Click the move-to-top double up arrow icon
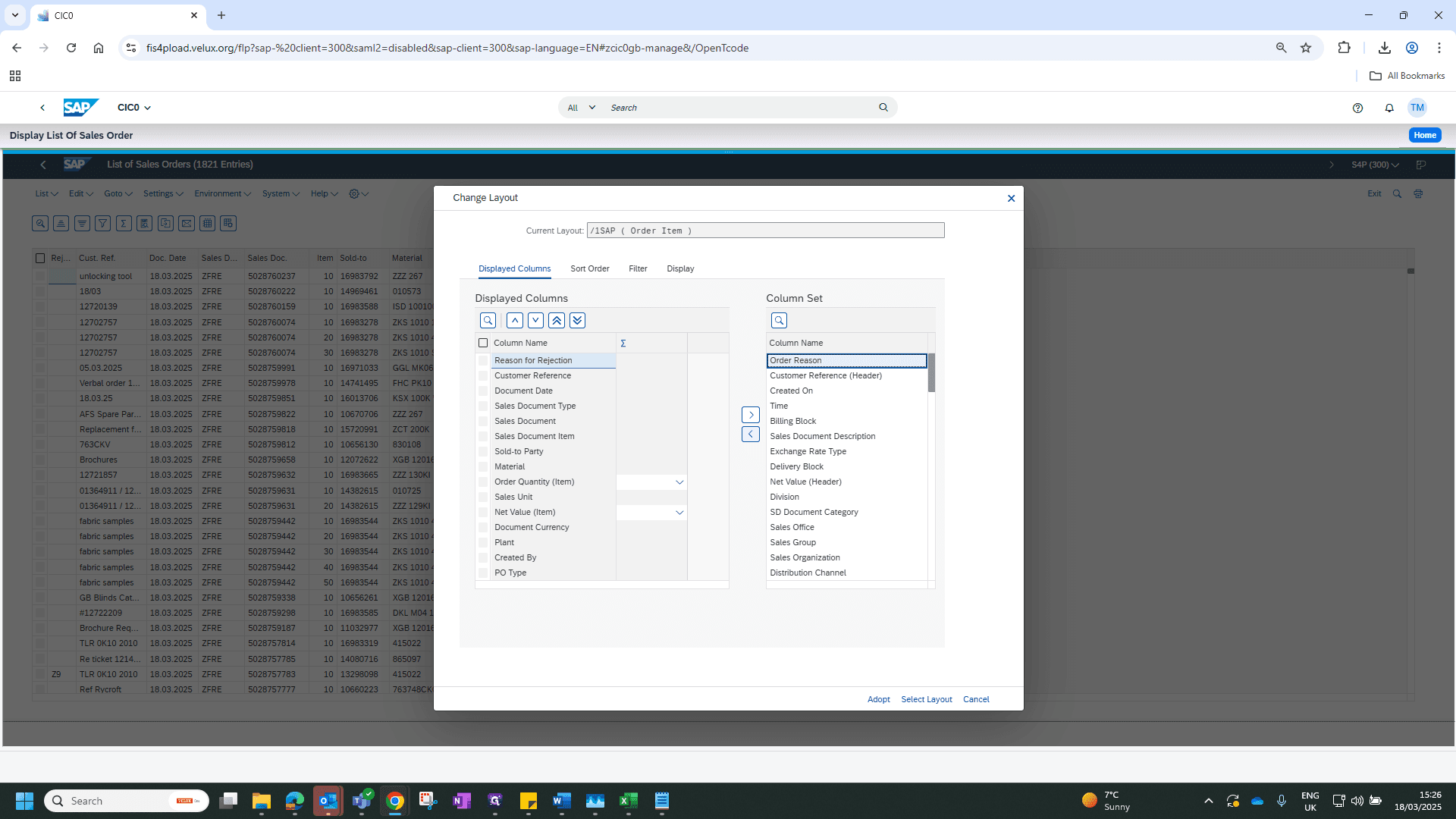 (557, 320)
